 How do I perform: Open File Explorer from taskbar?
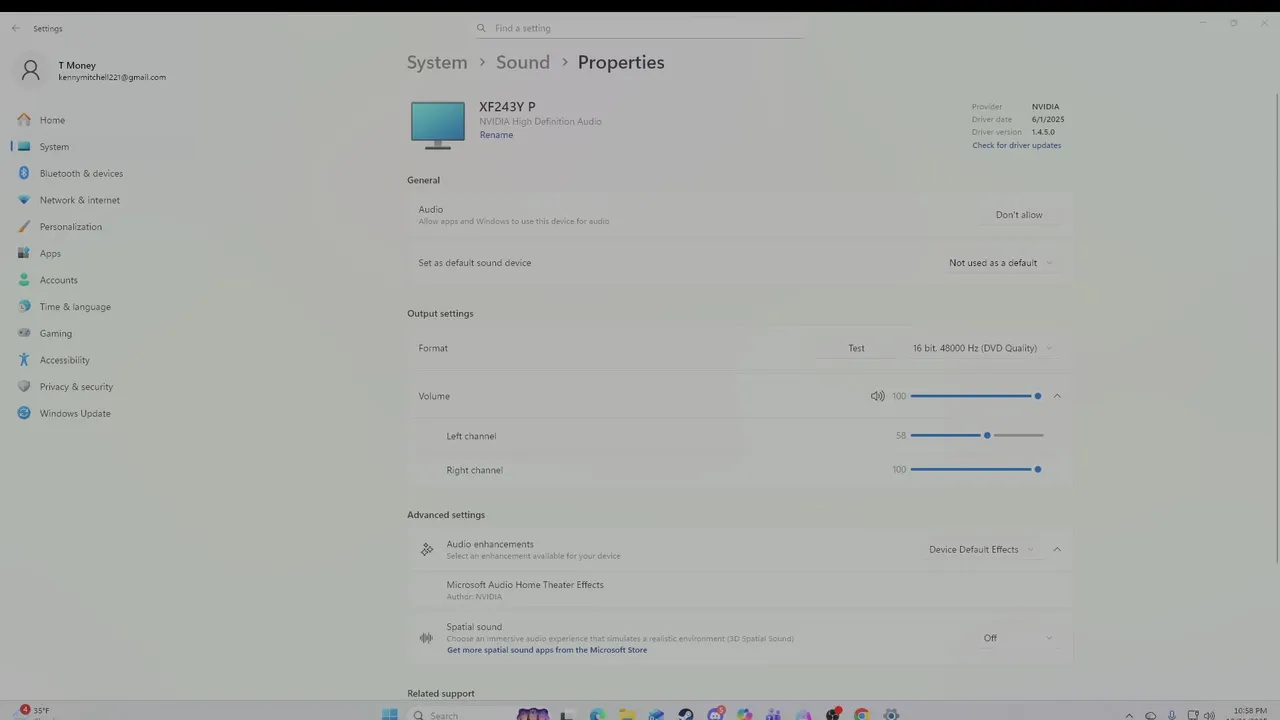[x=627, y=714]
